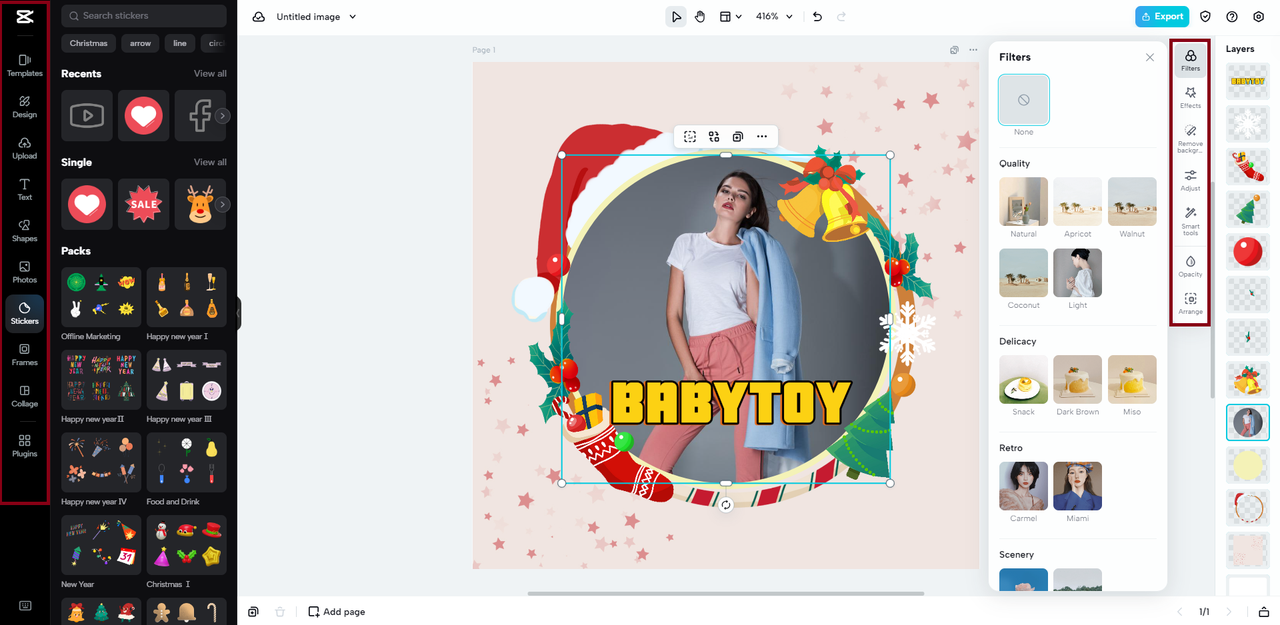The width and height of the screenshot is (1280, 625).
Task: Click the crop icon in floating toolbar
Action: tap(690, 136)
